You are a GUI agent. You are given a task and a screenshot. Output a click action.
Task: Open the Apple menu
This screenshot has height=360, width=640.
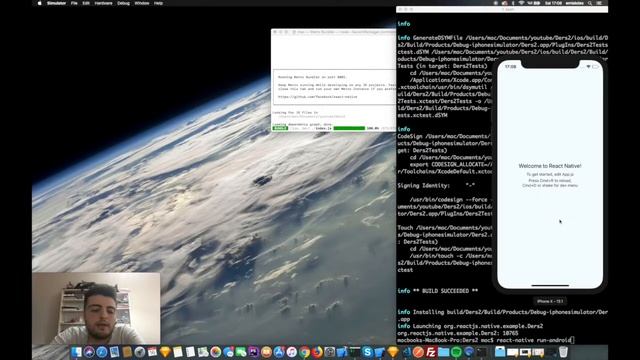(x=40, y=3)
